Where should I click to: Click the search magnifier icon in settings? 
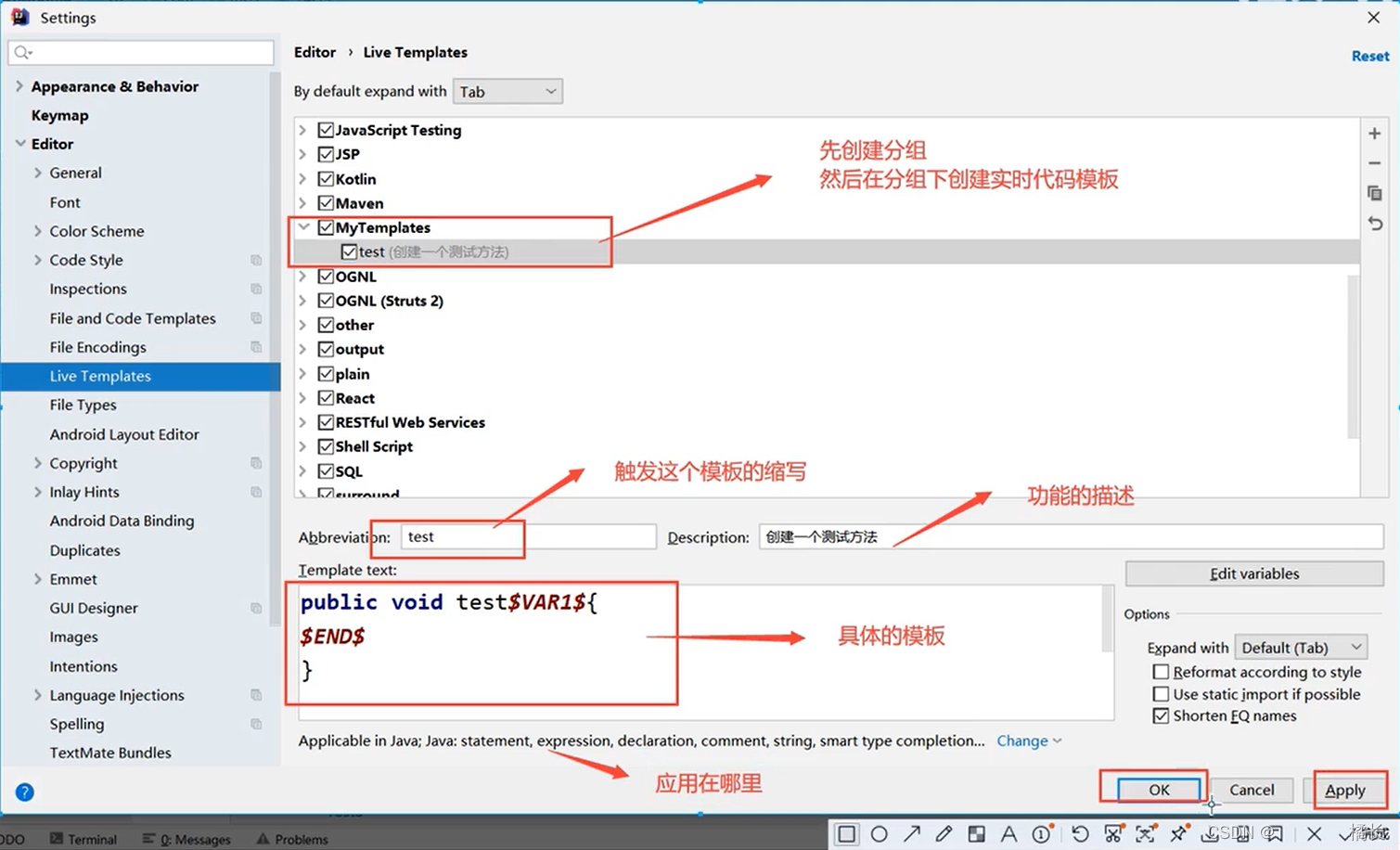click(x=23, y=53)
